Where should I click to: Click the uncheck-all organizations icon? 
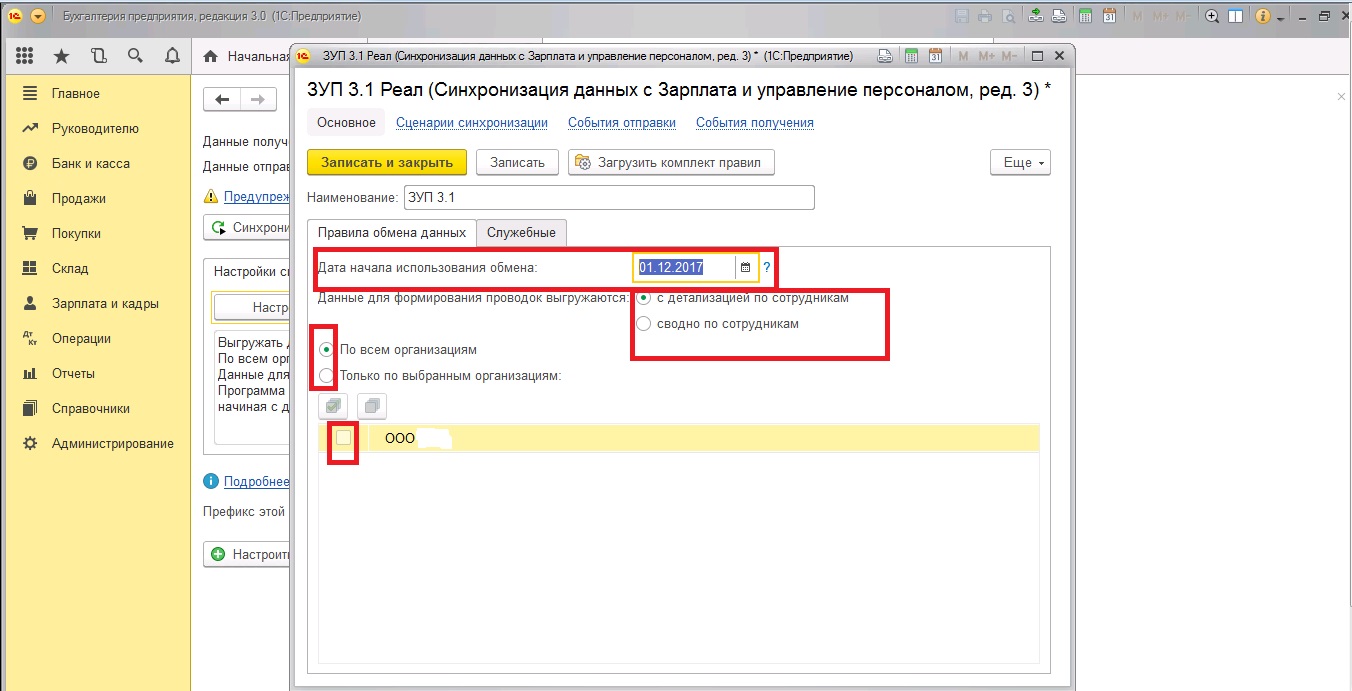click(x=371, y=406)
